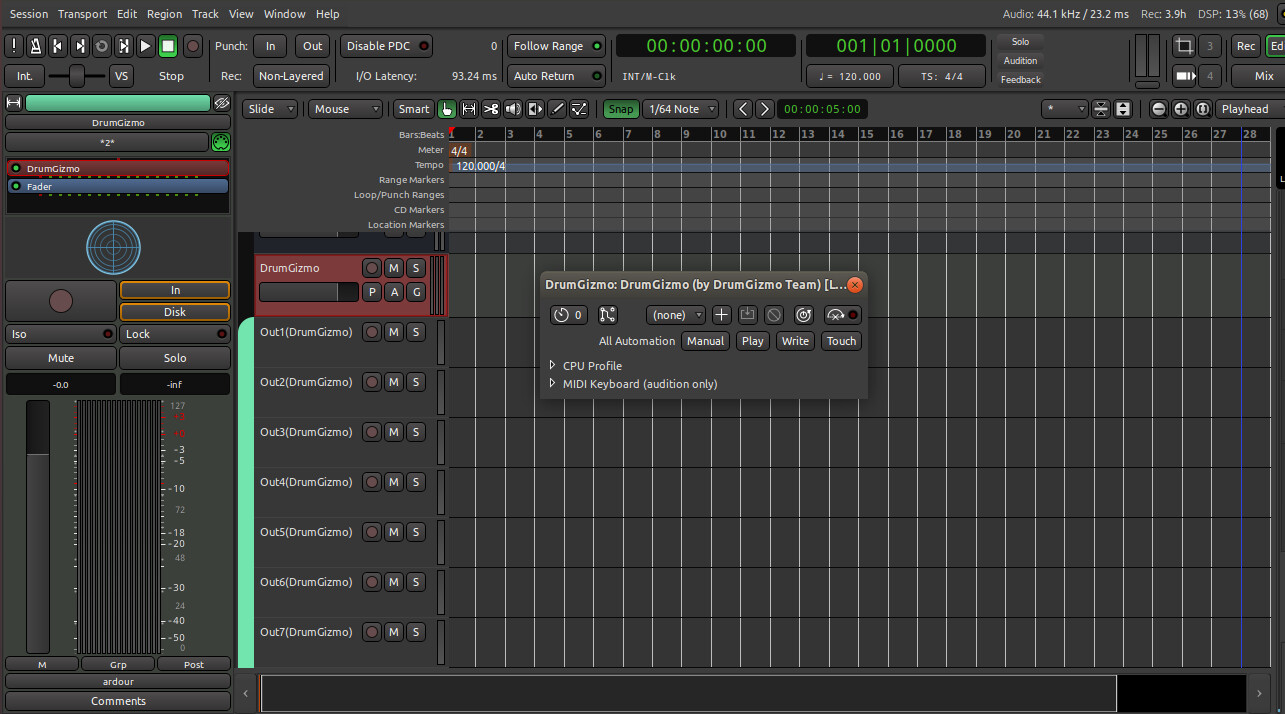Open the 1/64 Note grid dropdown
Viewport: 1285px width, 714px height.
[x=681, y=109]
